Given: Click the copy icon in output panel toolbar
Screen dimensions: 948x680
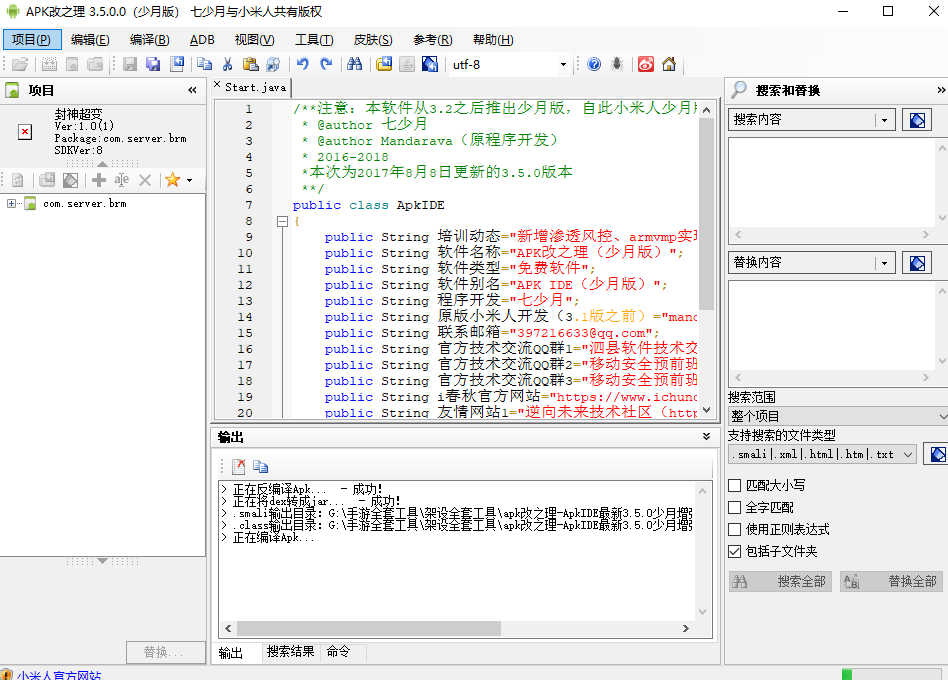Looking at the screenshot, I should point(261,466).
